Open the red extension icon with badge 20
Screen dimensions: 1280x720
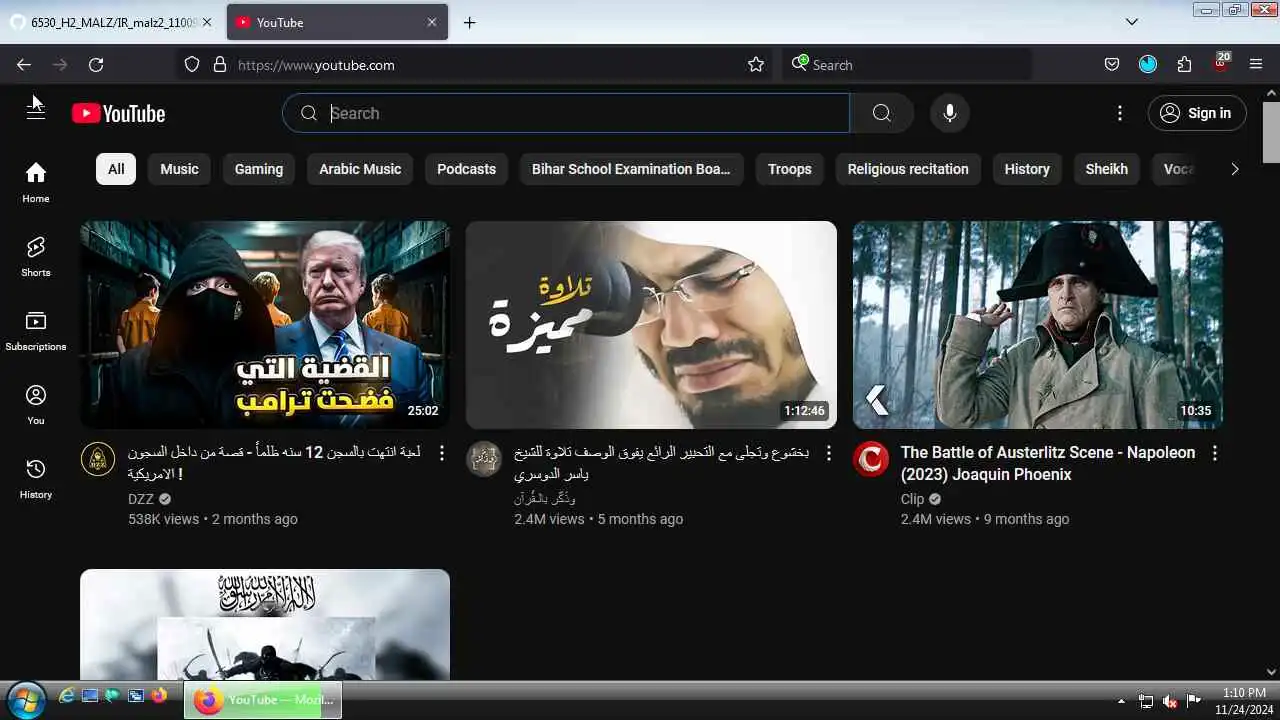click(1221, 63)
